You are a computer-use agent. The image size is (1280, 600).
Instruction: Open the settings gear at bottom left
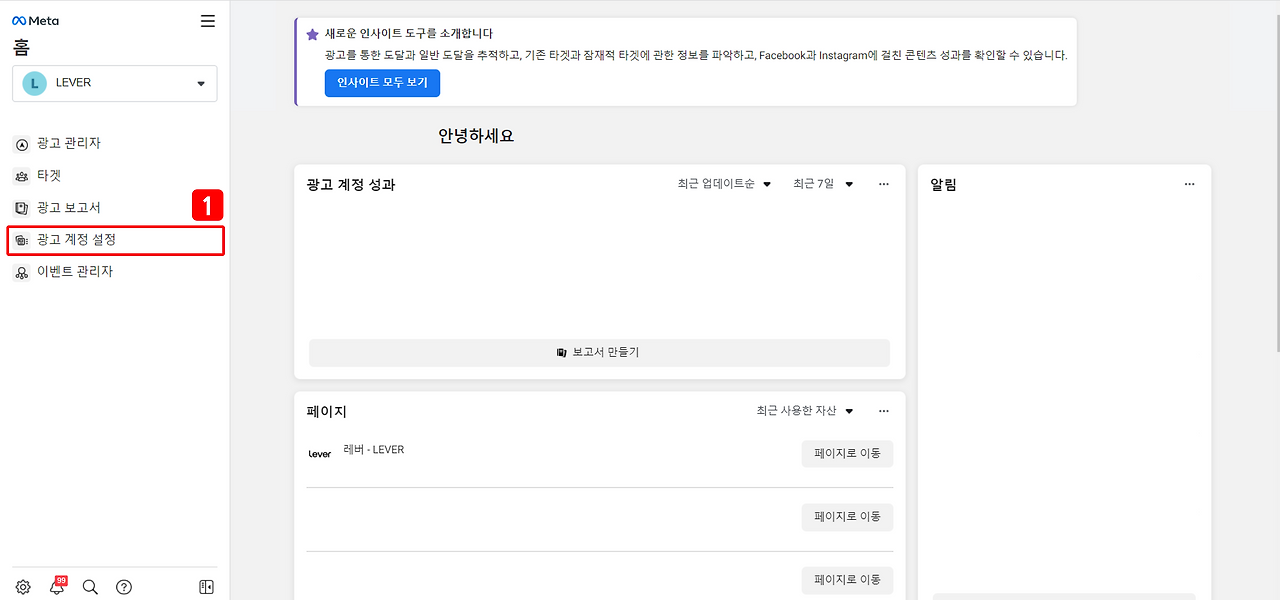tap(22, 587)
